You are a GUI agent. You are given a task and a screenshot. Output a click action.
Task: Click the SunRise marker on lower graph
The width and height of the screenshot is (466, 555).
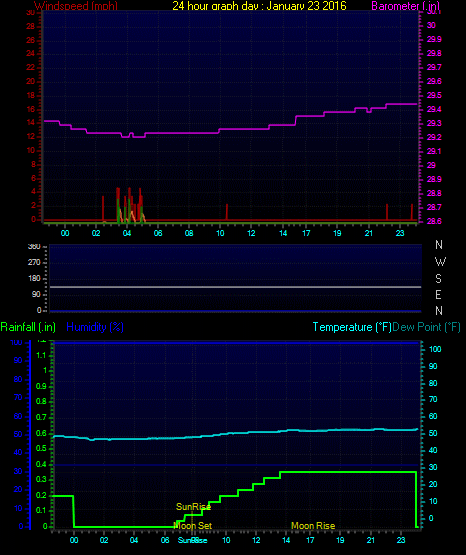point(193,507)
